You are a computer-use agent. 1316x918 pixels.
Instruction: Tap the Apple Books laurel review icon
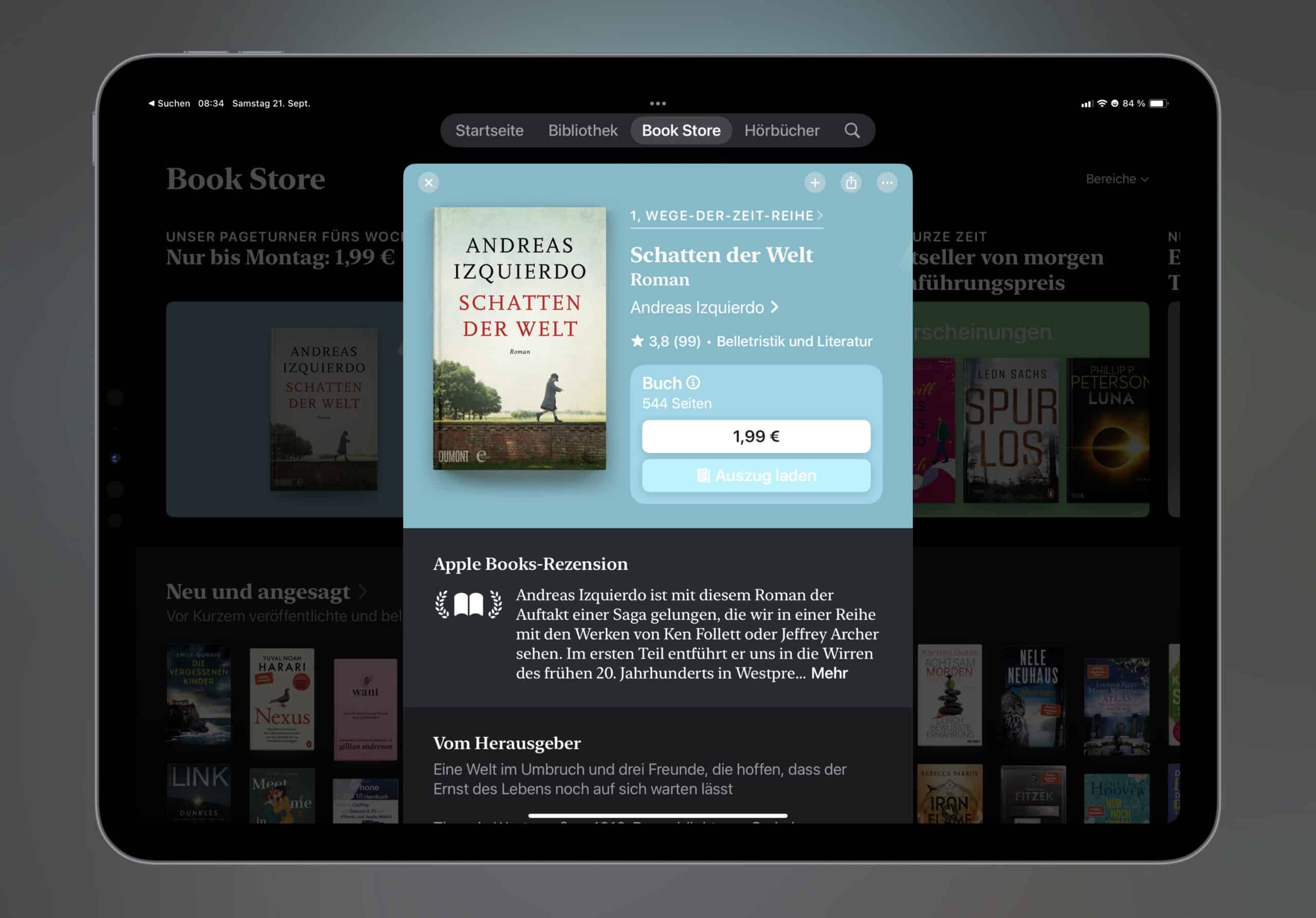coord(468,604)
